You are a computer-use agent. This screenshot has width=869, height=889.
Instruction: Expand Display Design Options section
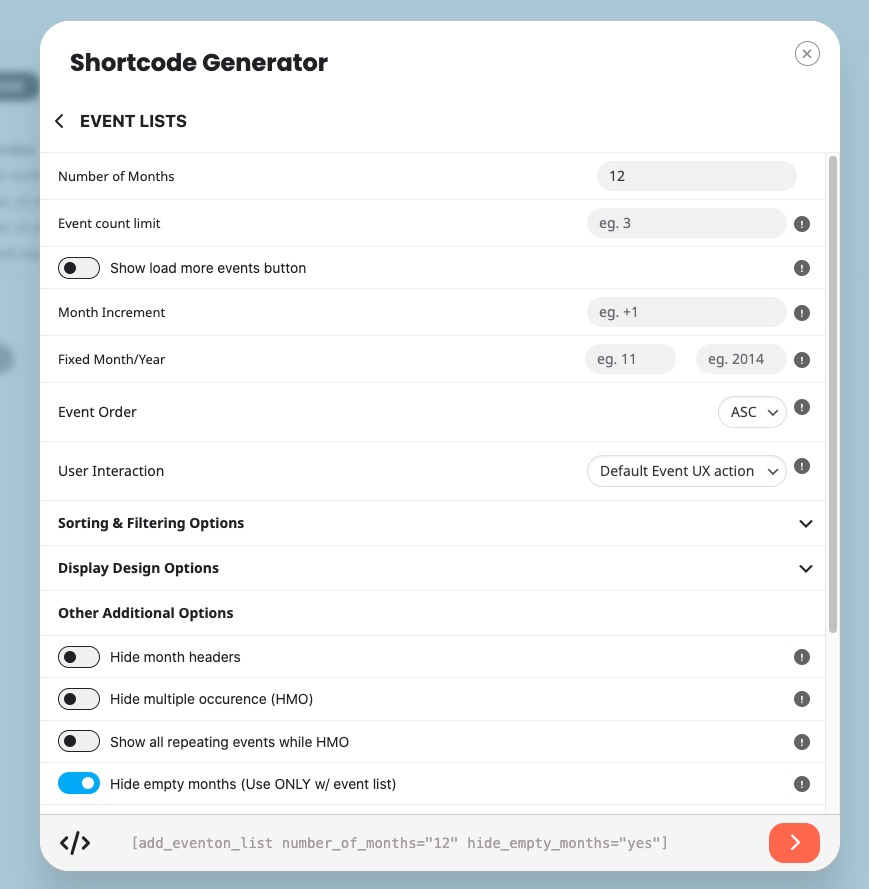[x=433, y=568]
